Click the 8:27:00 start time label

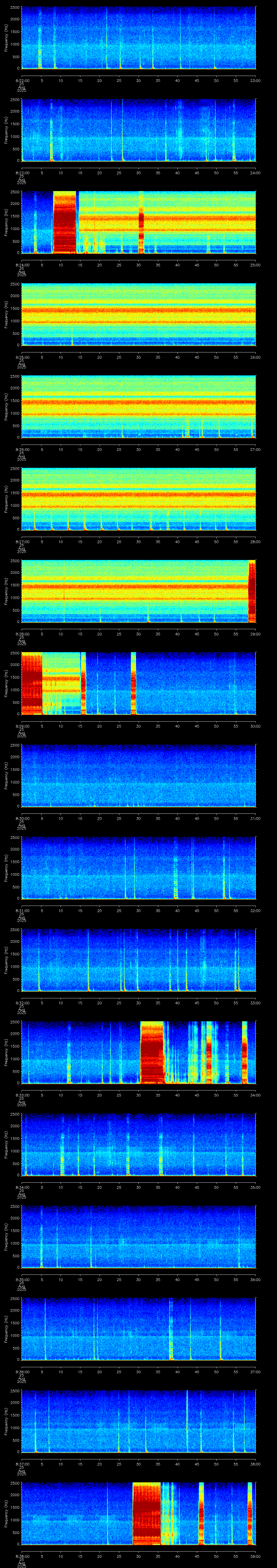22,542
